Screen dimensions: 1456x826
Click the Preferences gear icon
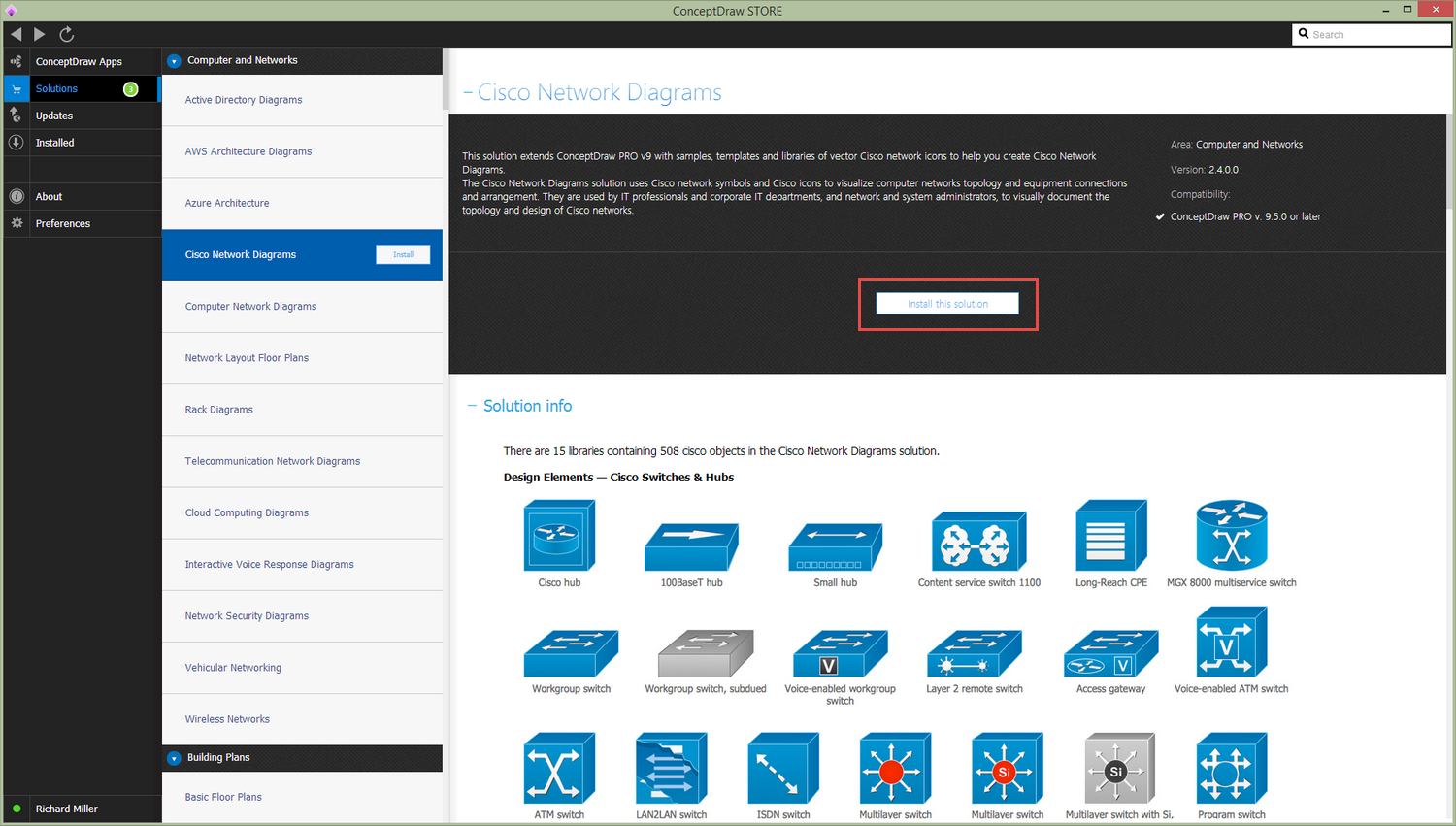coord(16,223)
